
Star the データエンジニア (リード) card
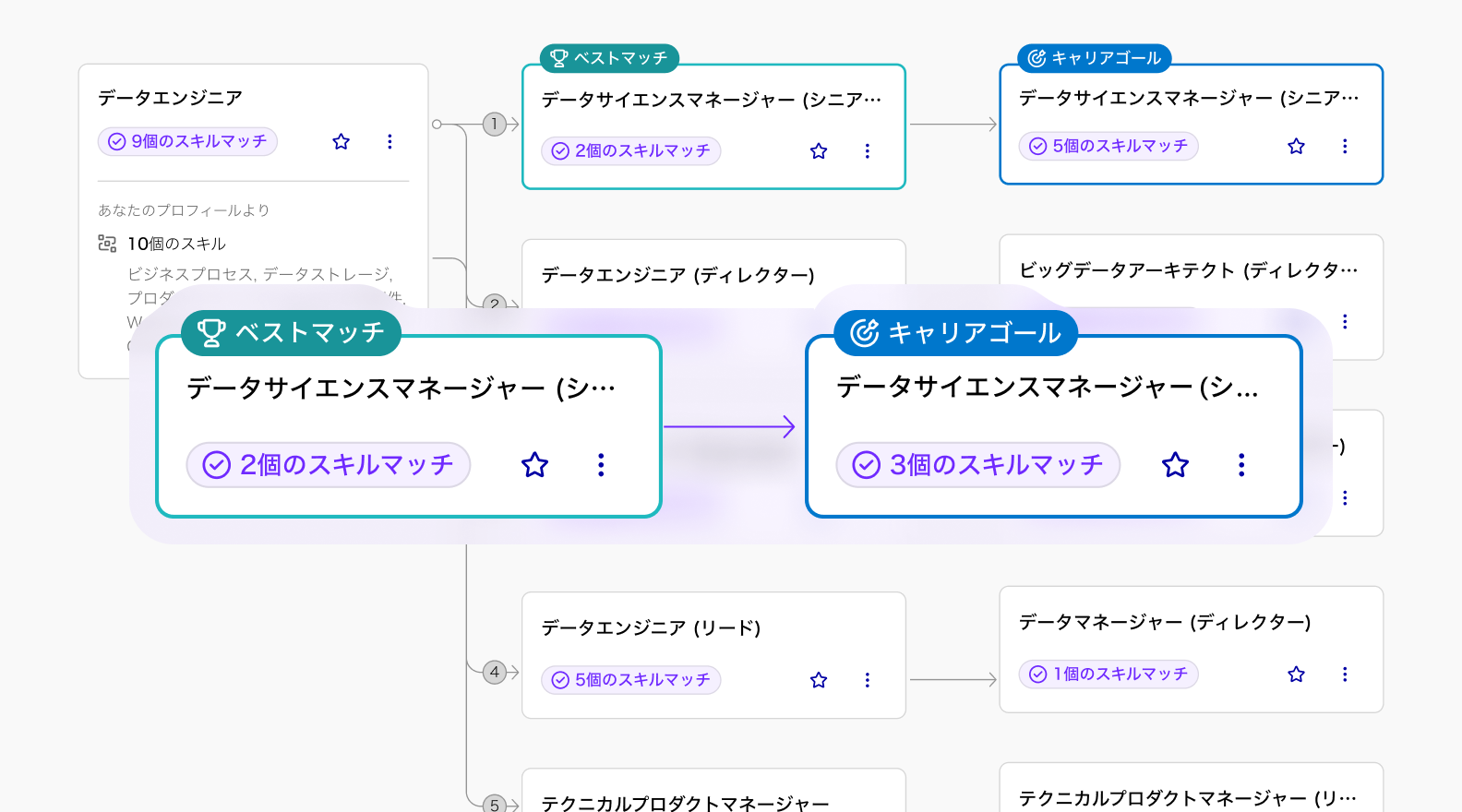point(819,680)
